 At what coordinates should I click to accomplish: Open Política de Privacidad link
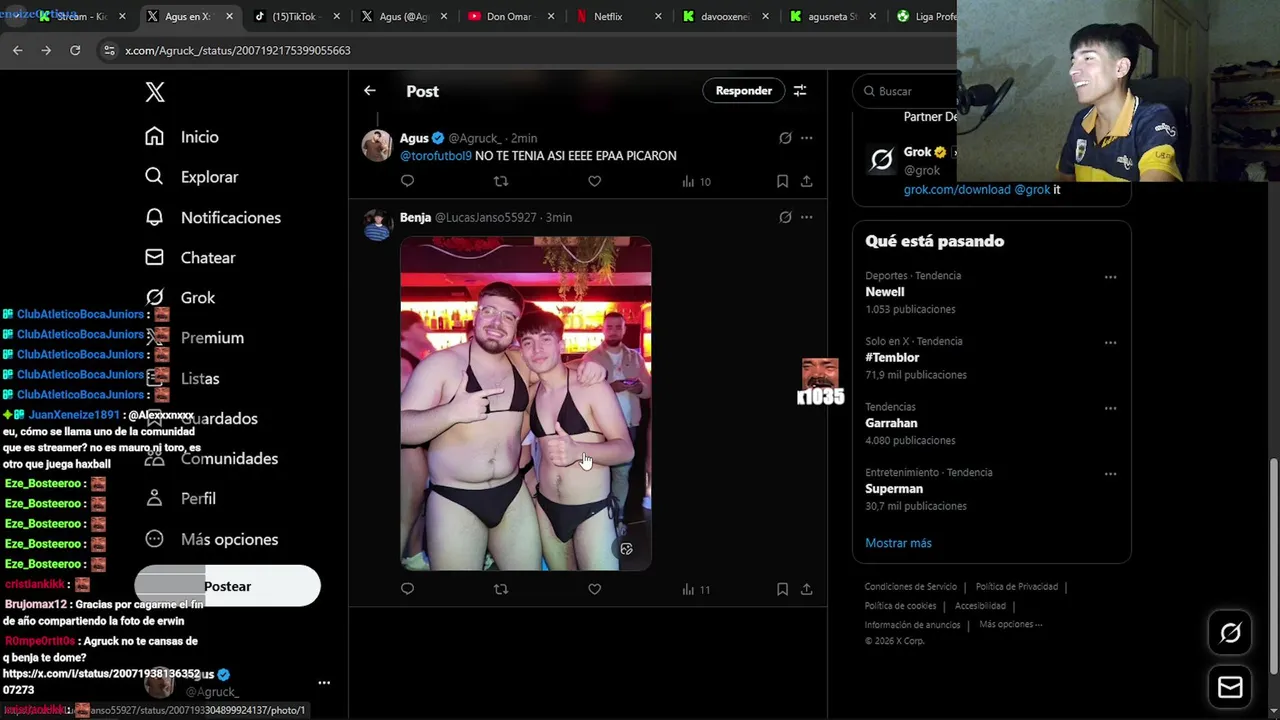pyautogui.click(x=1017, y=587)
